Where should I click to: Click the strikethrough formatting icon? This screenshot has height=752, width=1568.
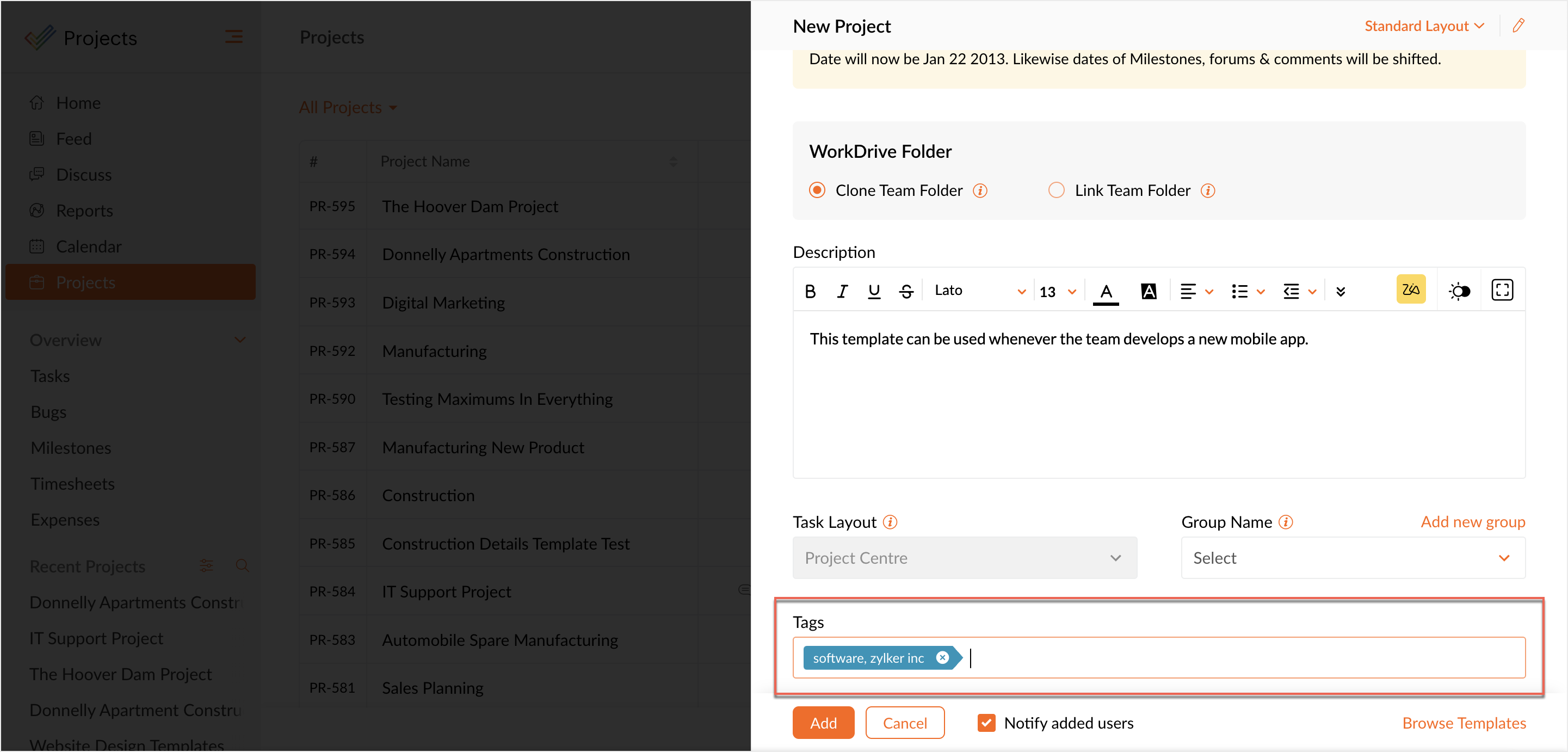(906, 291)
